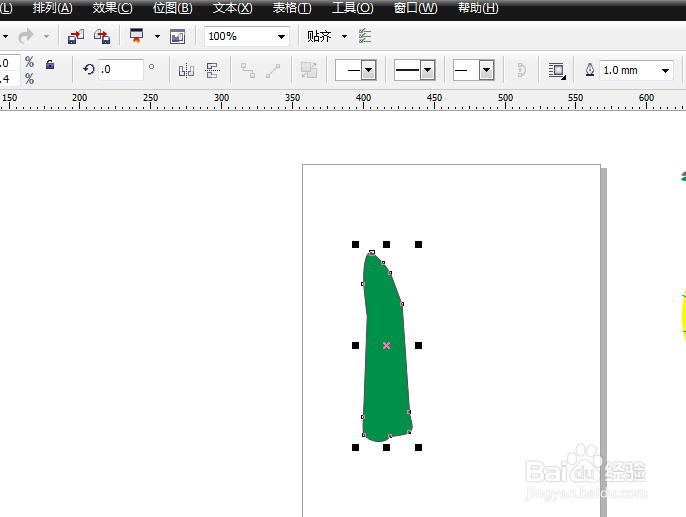This screenshot has height=517, width=686.
Task: Open the 文本(X) menu
Action: coord(233,8)
